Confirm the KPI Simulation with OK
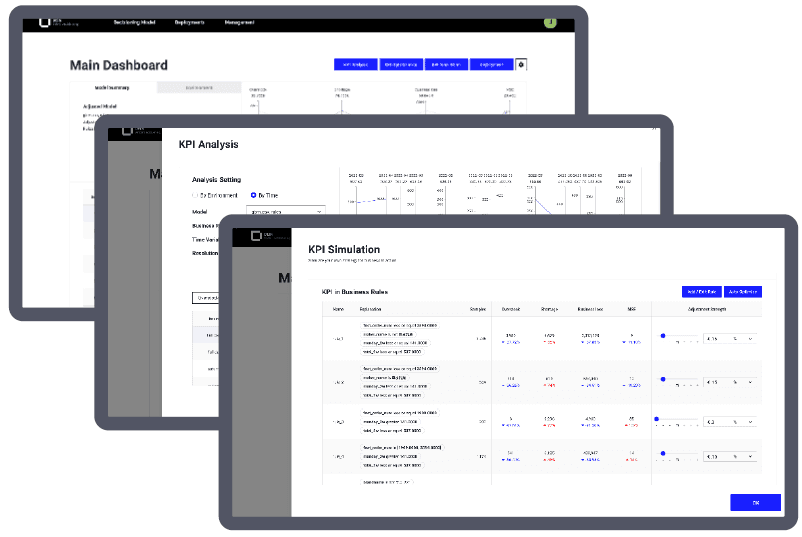 (x=755, y=503)
